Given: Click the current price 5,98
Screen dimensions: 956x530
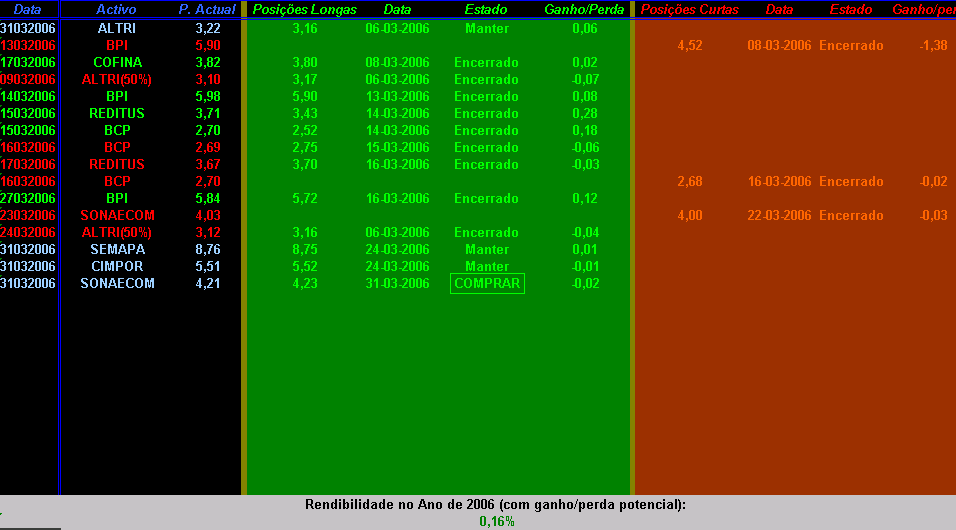Looking at the screenshot, I should [208, 96].
